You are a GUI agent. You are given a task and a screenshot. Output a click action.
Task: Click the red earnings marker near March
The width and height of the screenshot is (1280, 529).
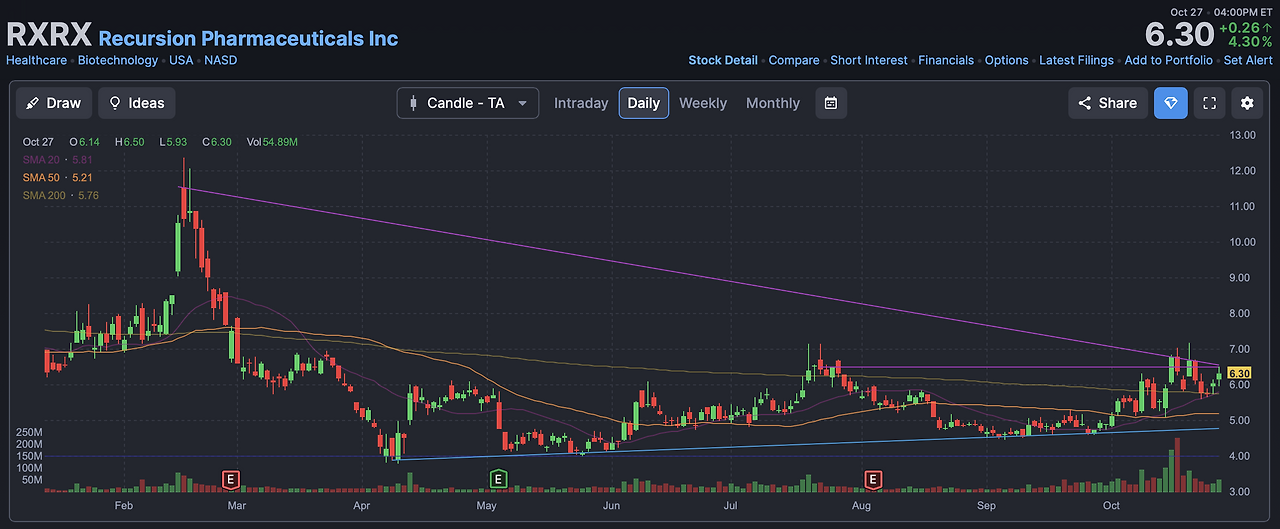click(x=233, y=479)
